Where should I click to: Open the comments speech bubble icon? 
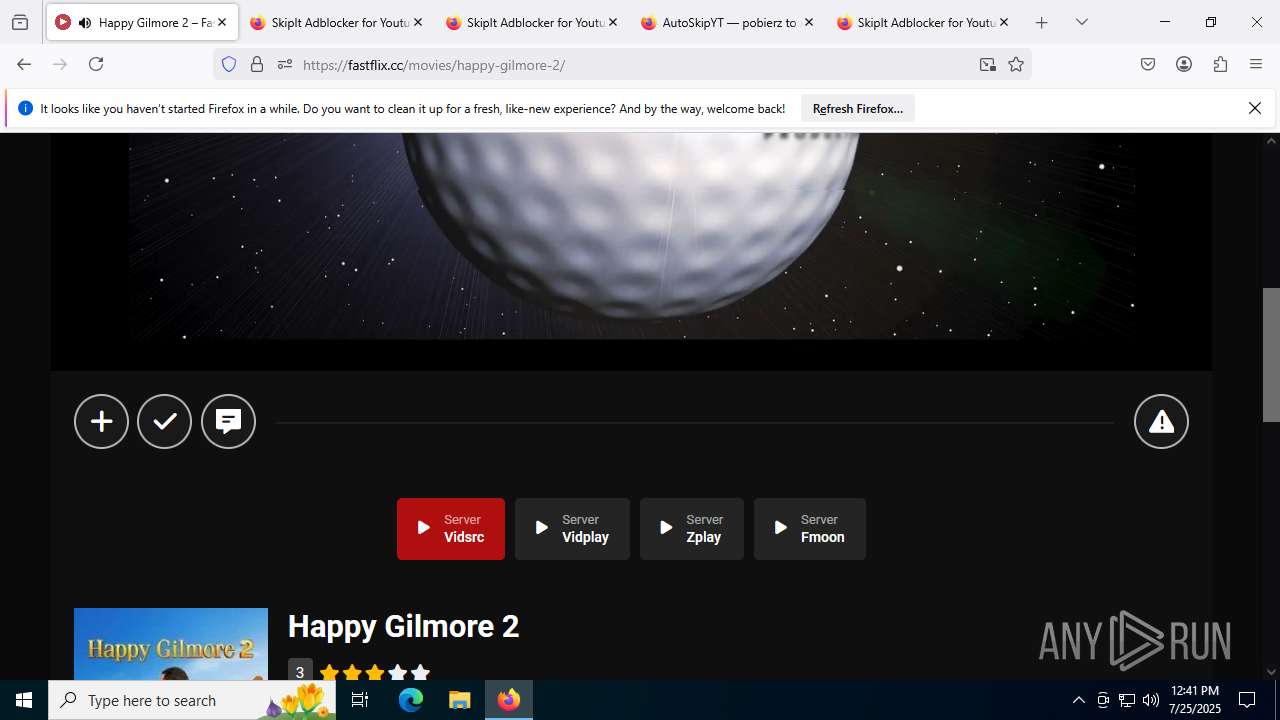click(229, 422)
